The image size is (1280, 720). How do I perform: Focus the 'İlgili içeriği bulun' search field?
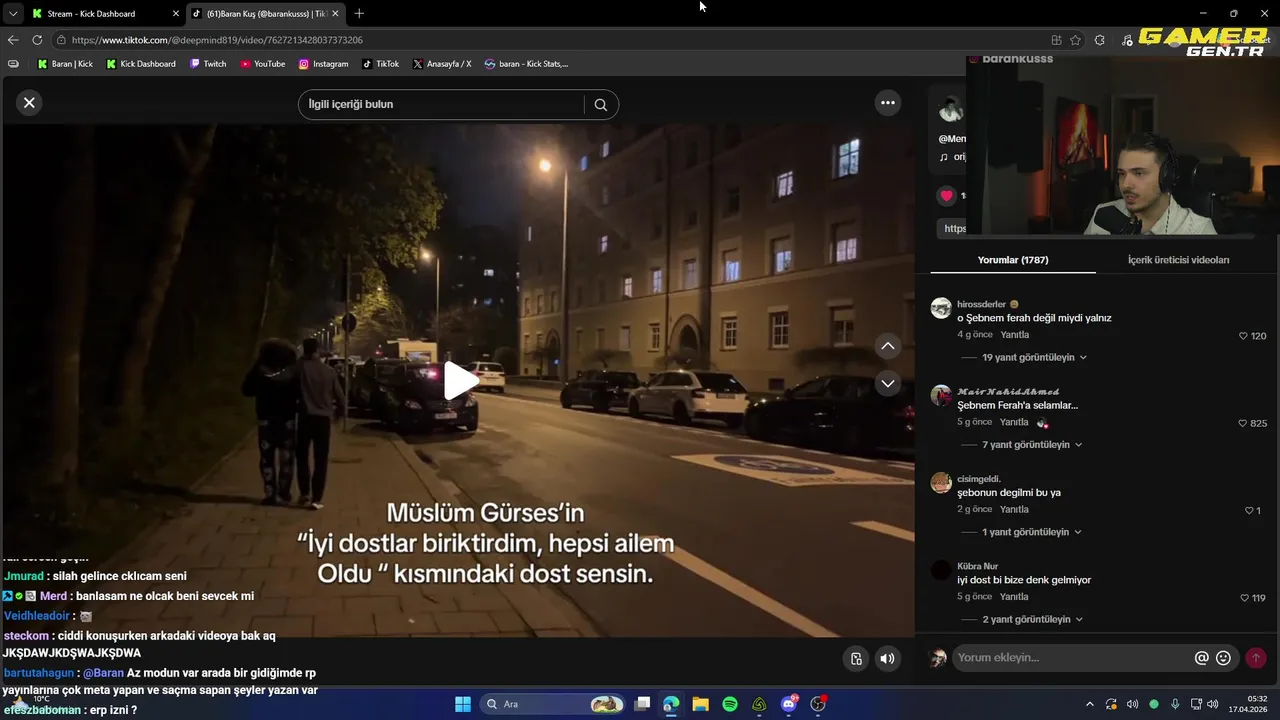[441, 104]
